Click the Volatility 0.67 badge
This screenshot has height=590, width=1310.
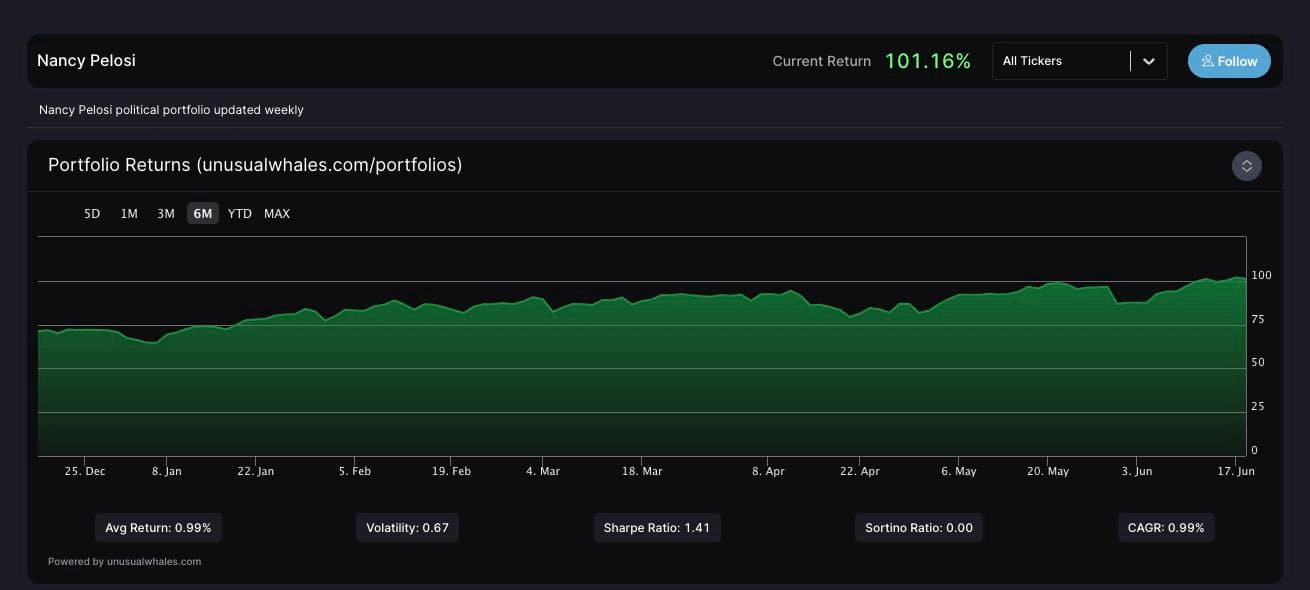(x=408, y=527)
